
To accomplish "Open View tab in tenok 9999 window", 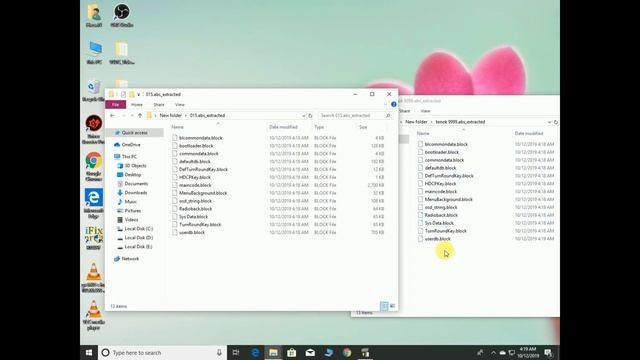I will pos(425,111).
